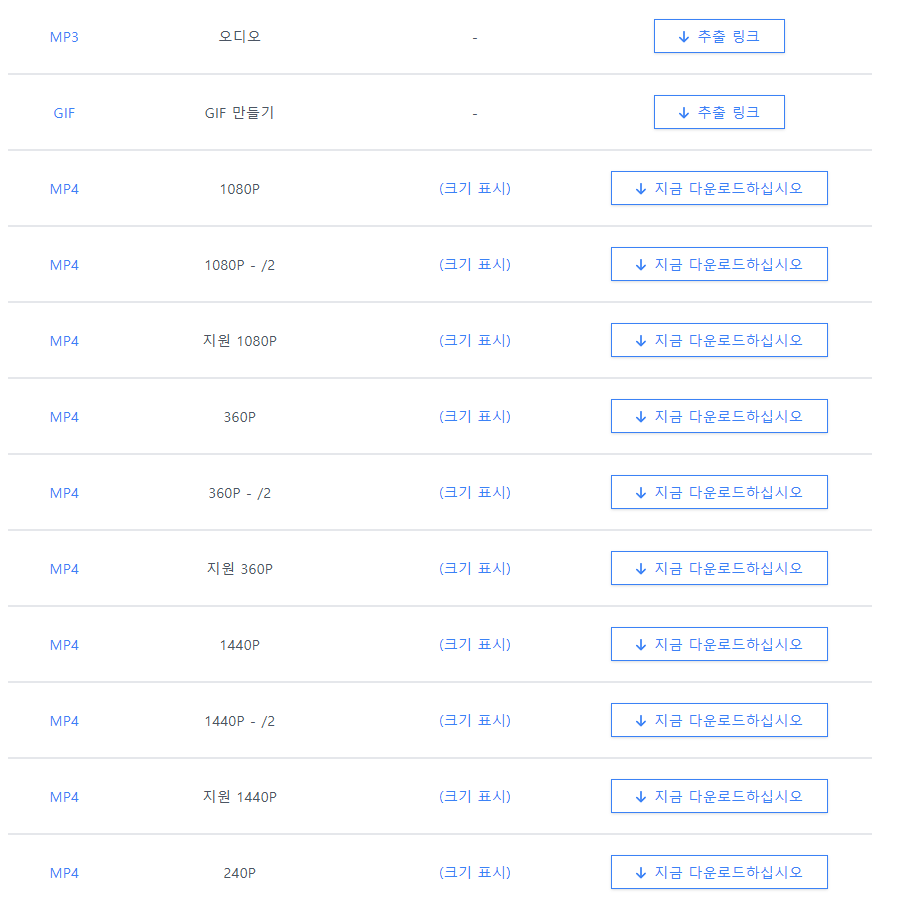Download the 360P - /2 MP4
The width and height of the screenshot is (912, 897).
click(x=719, y=492)
